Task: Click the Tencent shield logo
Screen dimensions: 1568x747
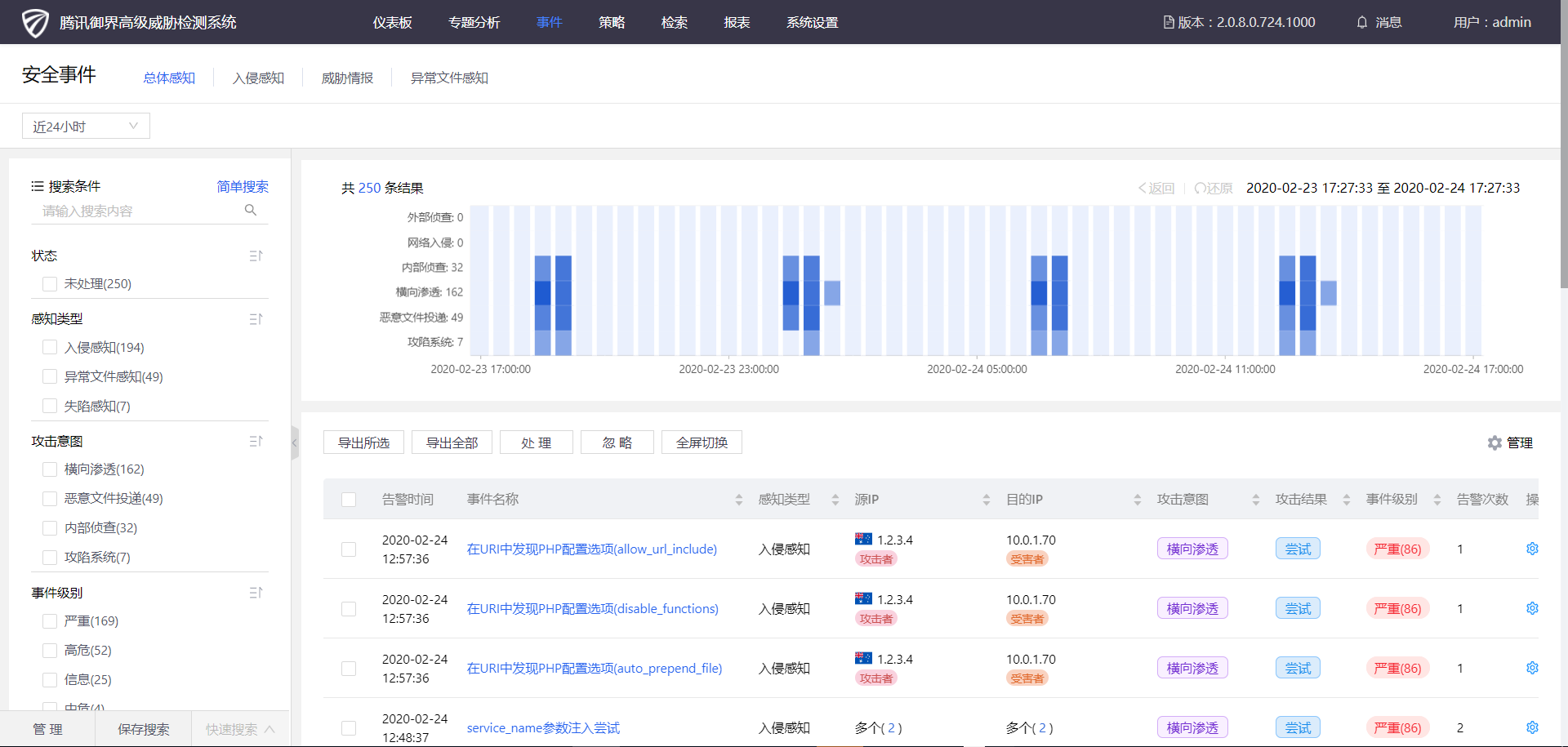Action: click(35, 22)
